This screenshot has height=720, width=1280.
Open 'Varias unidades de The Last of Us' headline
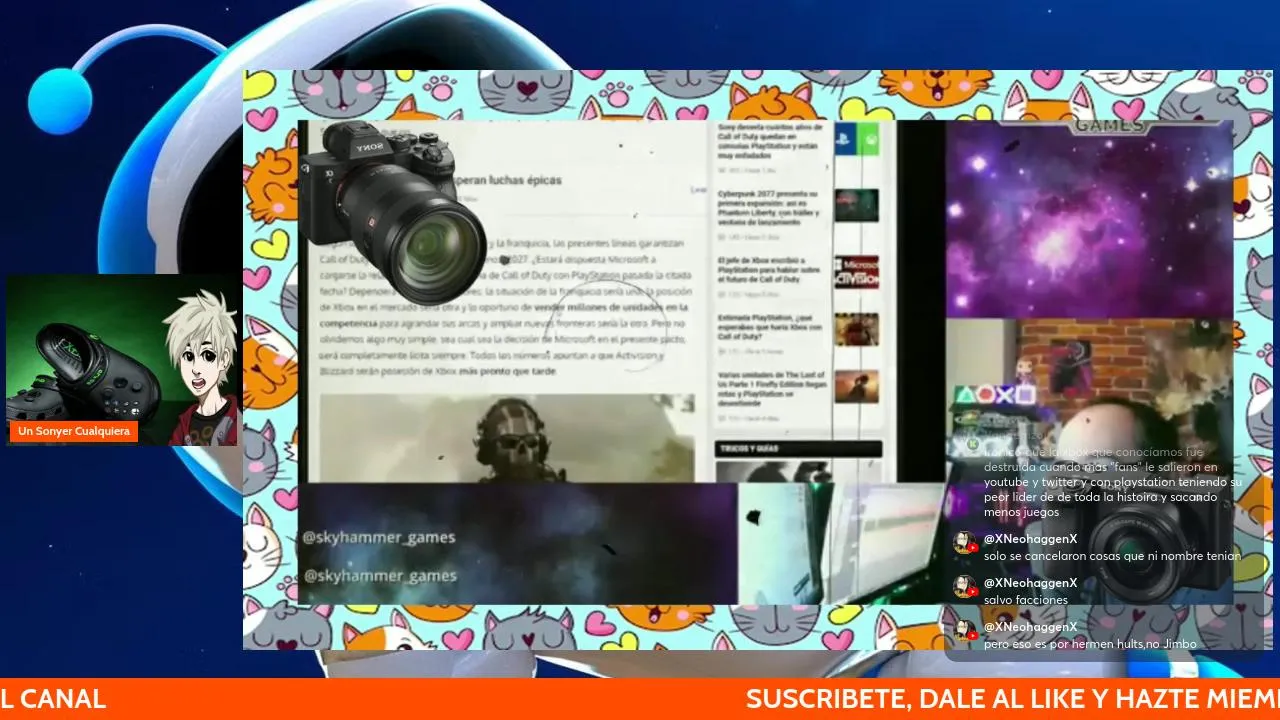[771, 387]
